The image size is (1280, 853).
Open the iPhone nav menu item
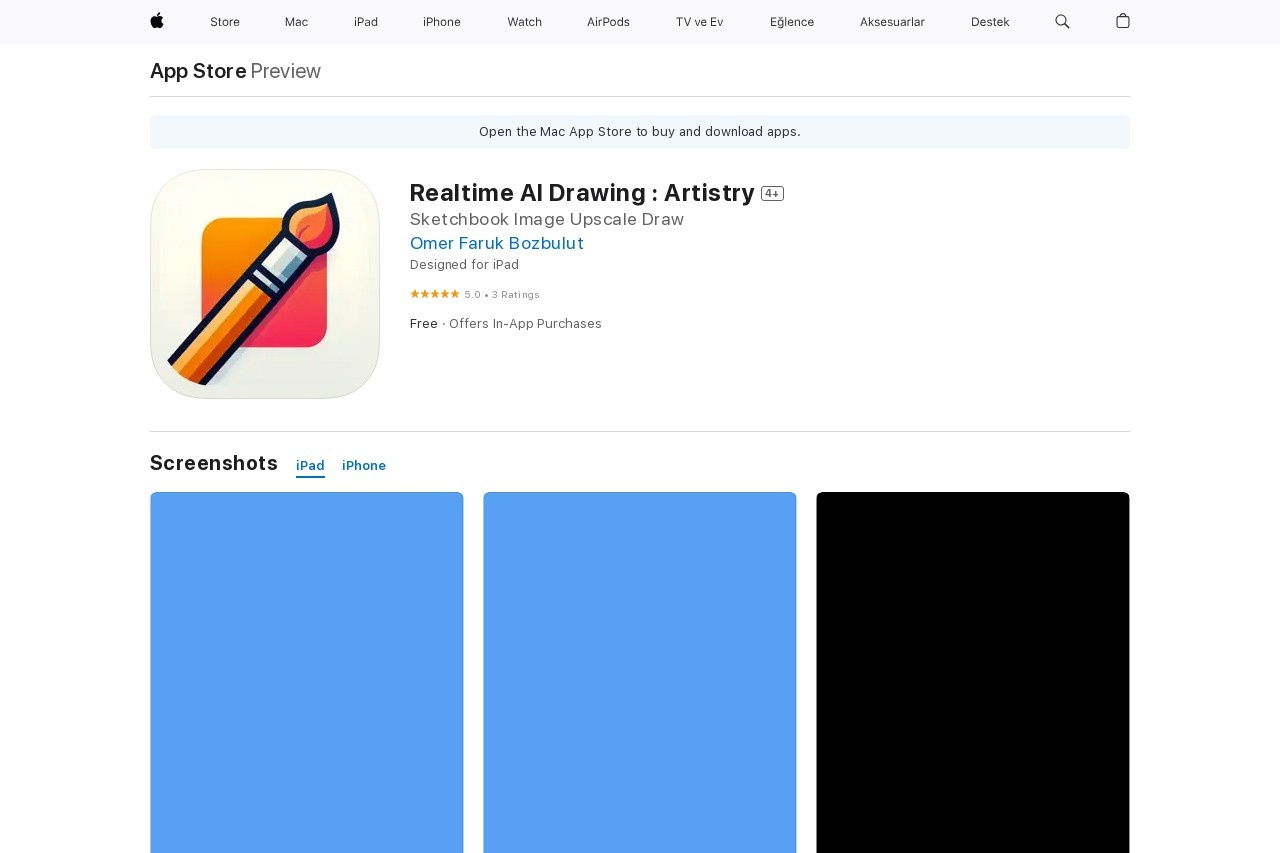442,22
